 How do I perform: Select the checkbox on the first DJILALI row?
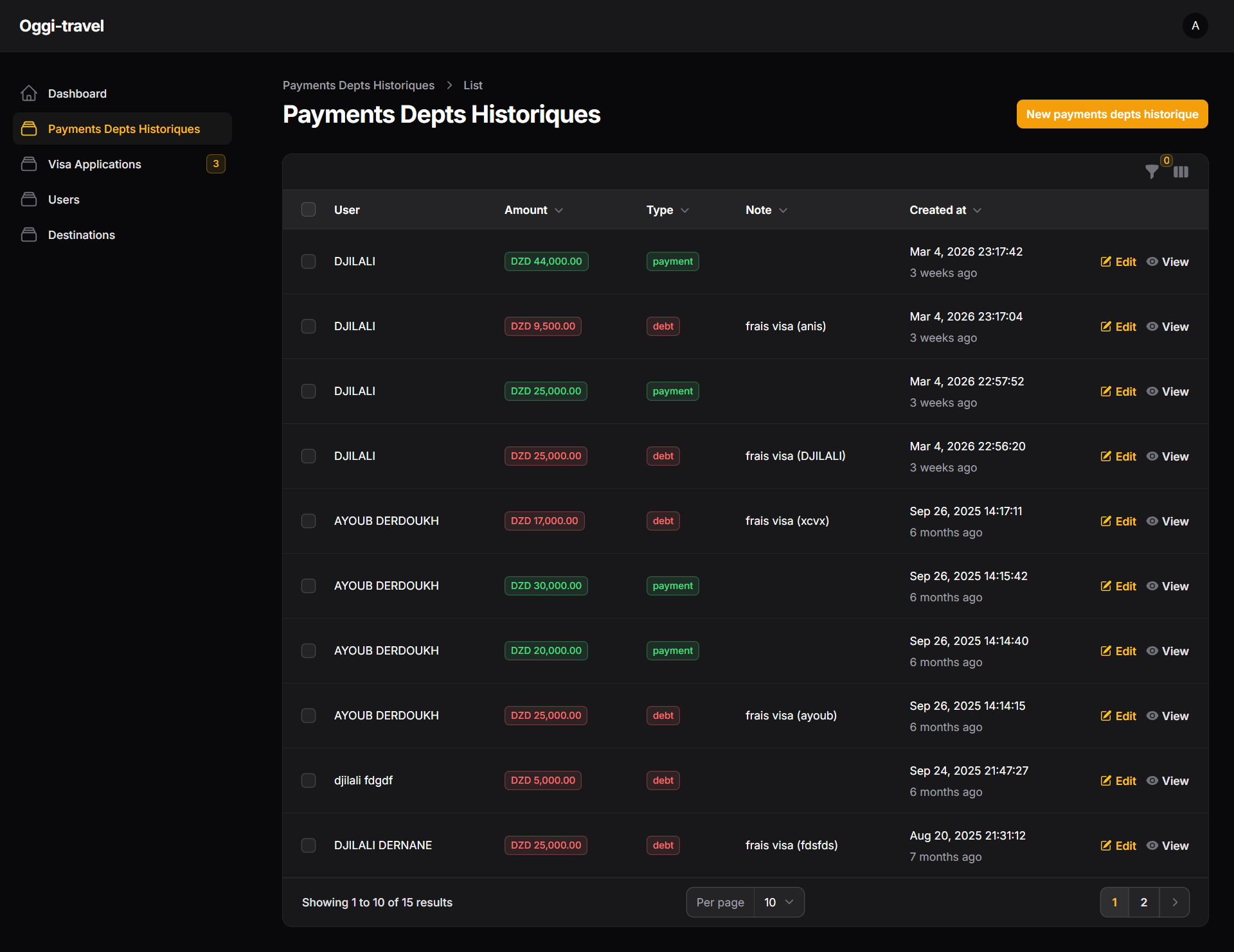[x=308, y=261]
